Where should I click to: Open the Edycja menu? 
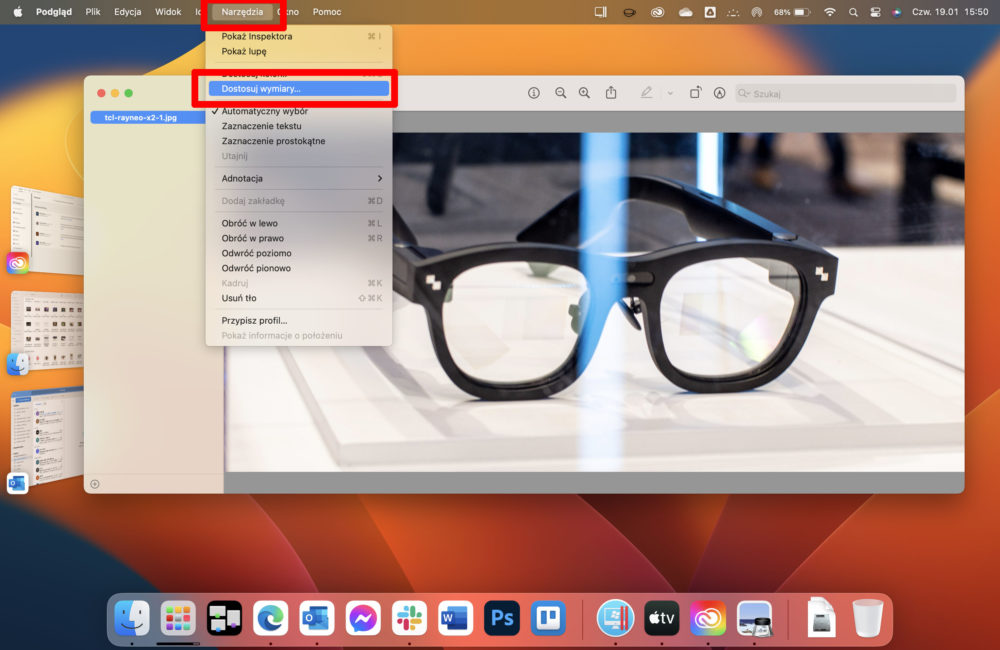click(128, 11)
